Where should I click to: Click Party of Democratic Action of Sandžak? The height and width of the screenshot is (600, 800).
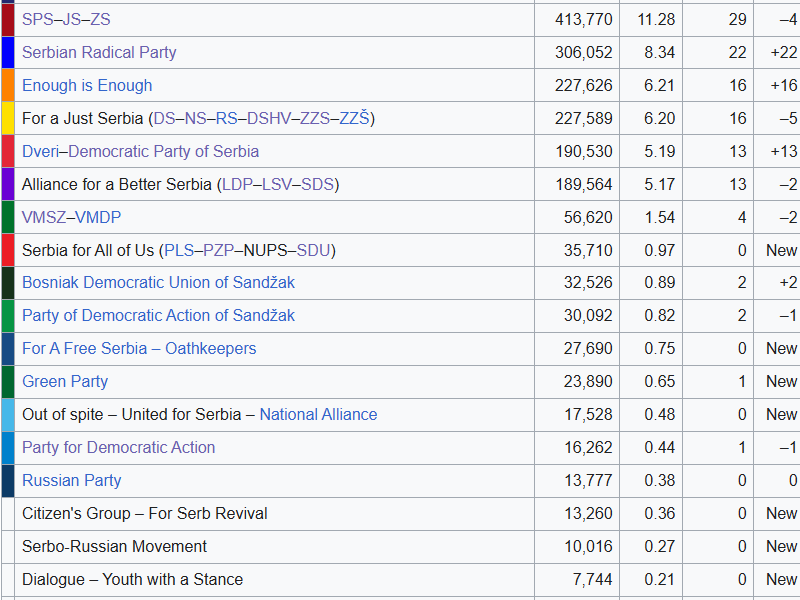(x=158, y=315)
